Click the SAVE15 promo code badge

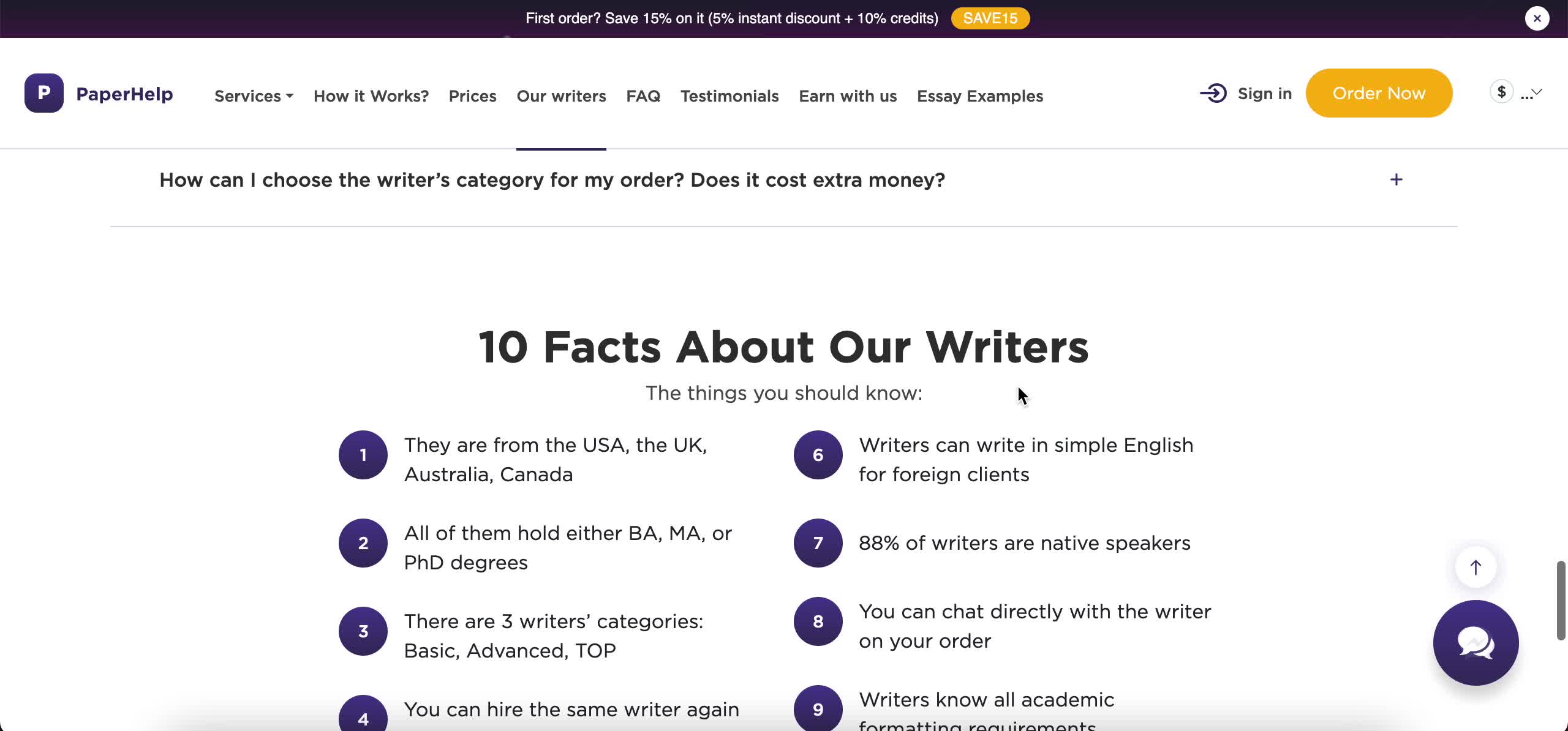click(x=990, y=18)
